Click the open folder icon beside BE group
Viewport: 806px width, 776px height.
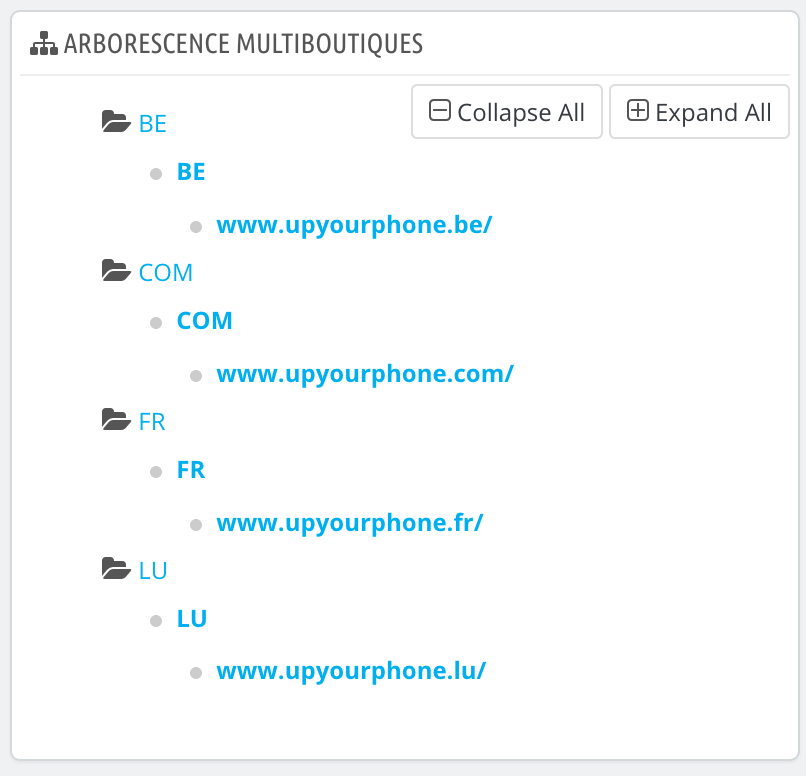(116, 123)
